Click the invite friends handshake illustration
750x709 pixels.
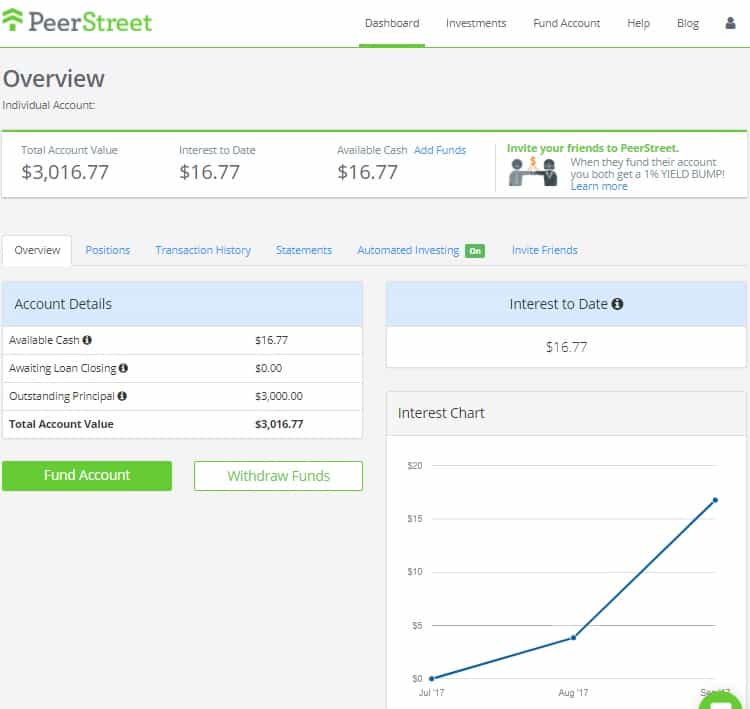pyautogui.click(x=533, y=172)
